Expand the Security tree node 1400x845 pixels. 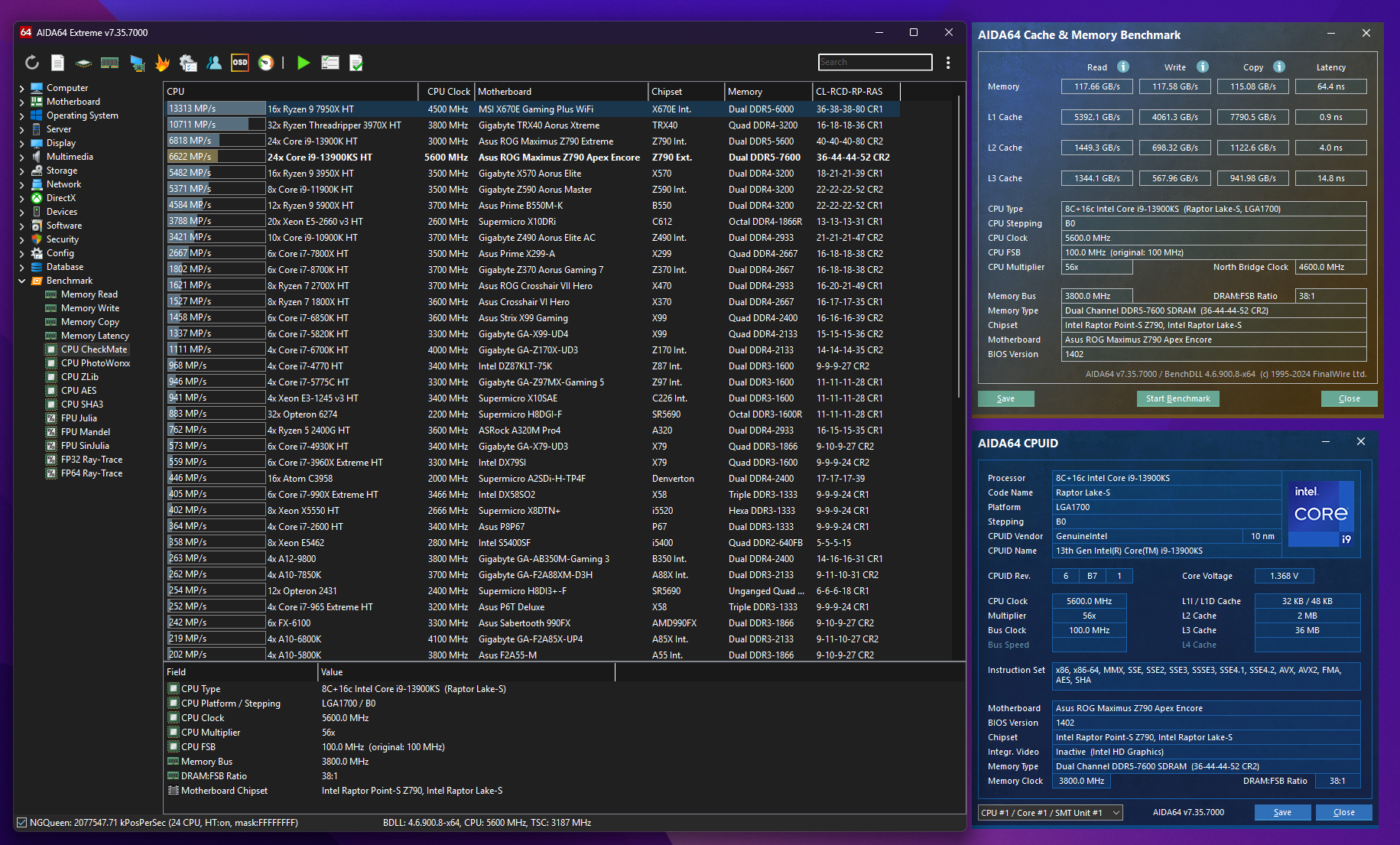click(x=21, y=240)
